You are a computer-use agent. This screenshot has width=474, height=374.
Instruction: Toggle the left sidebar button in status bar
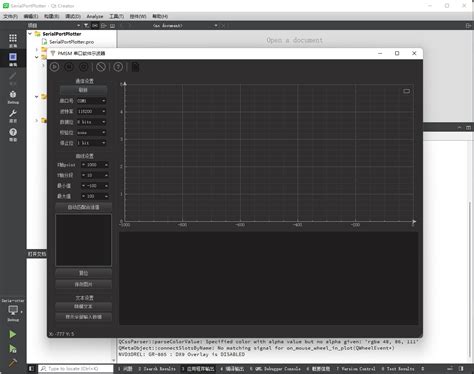point(31,368)
